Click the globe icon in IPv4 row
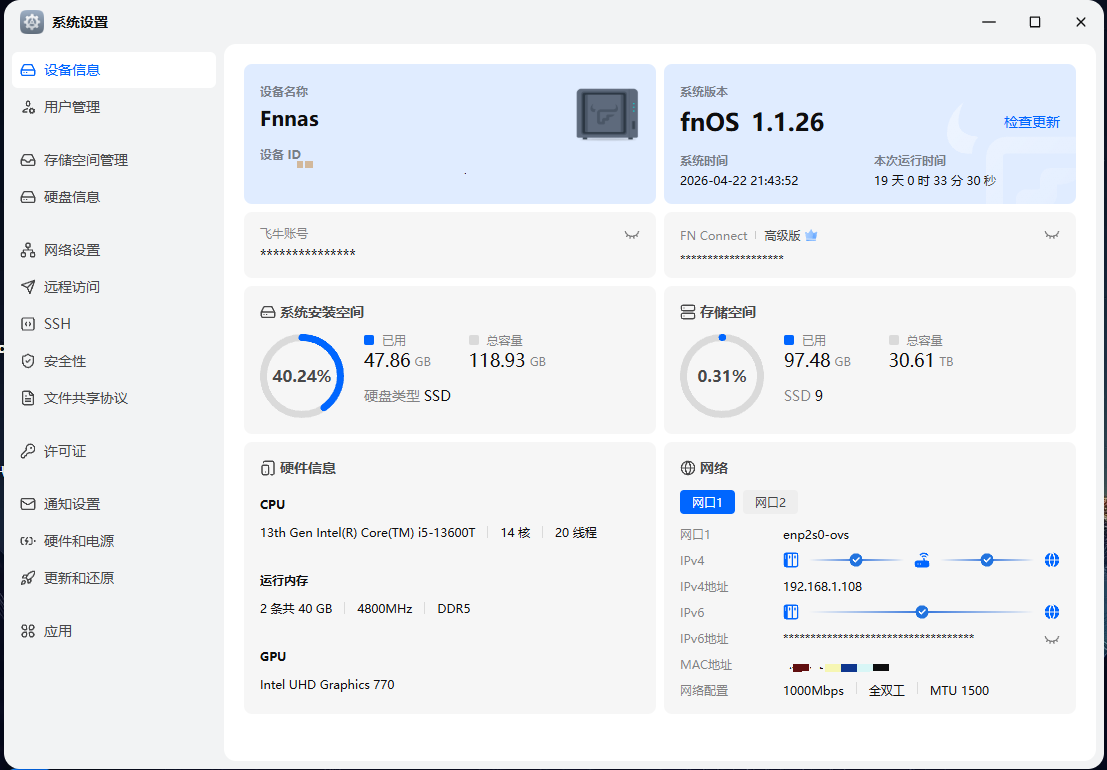The width and height of the screenshot is (1107, 770). pos(1051,560)
